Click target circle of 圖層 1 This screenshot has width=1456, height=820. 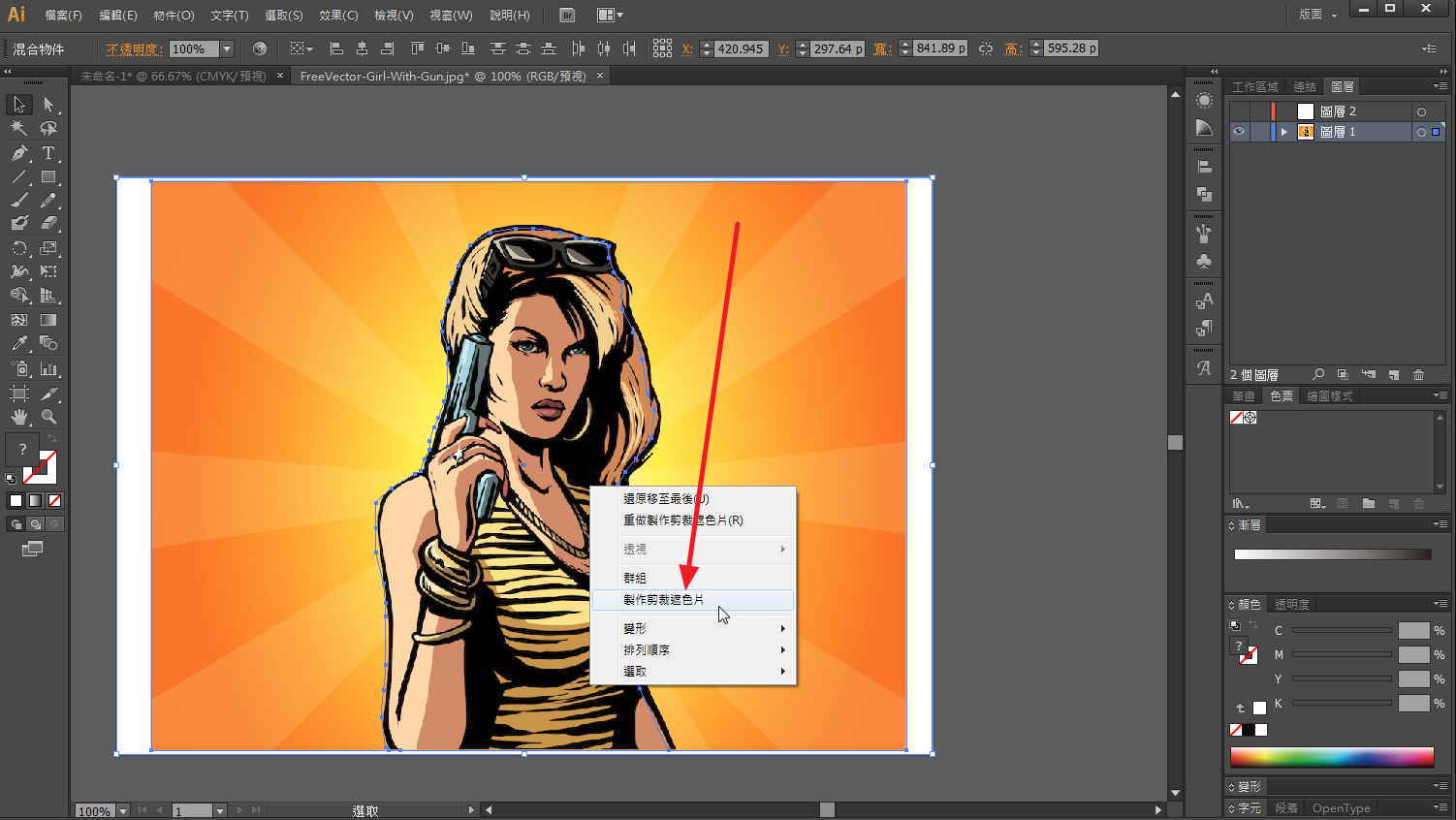click(1421, 132)
